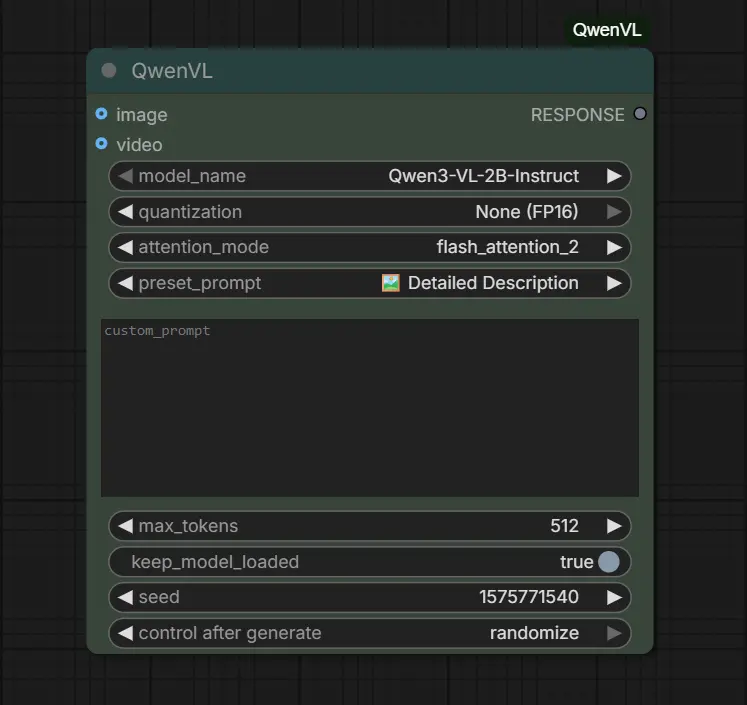This screenshot has width=747, height=705.
Task: Switch to next attention_mode with right arrow
Action: (x=614, y=247)
